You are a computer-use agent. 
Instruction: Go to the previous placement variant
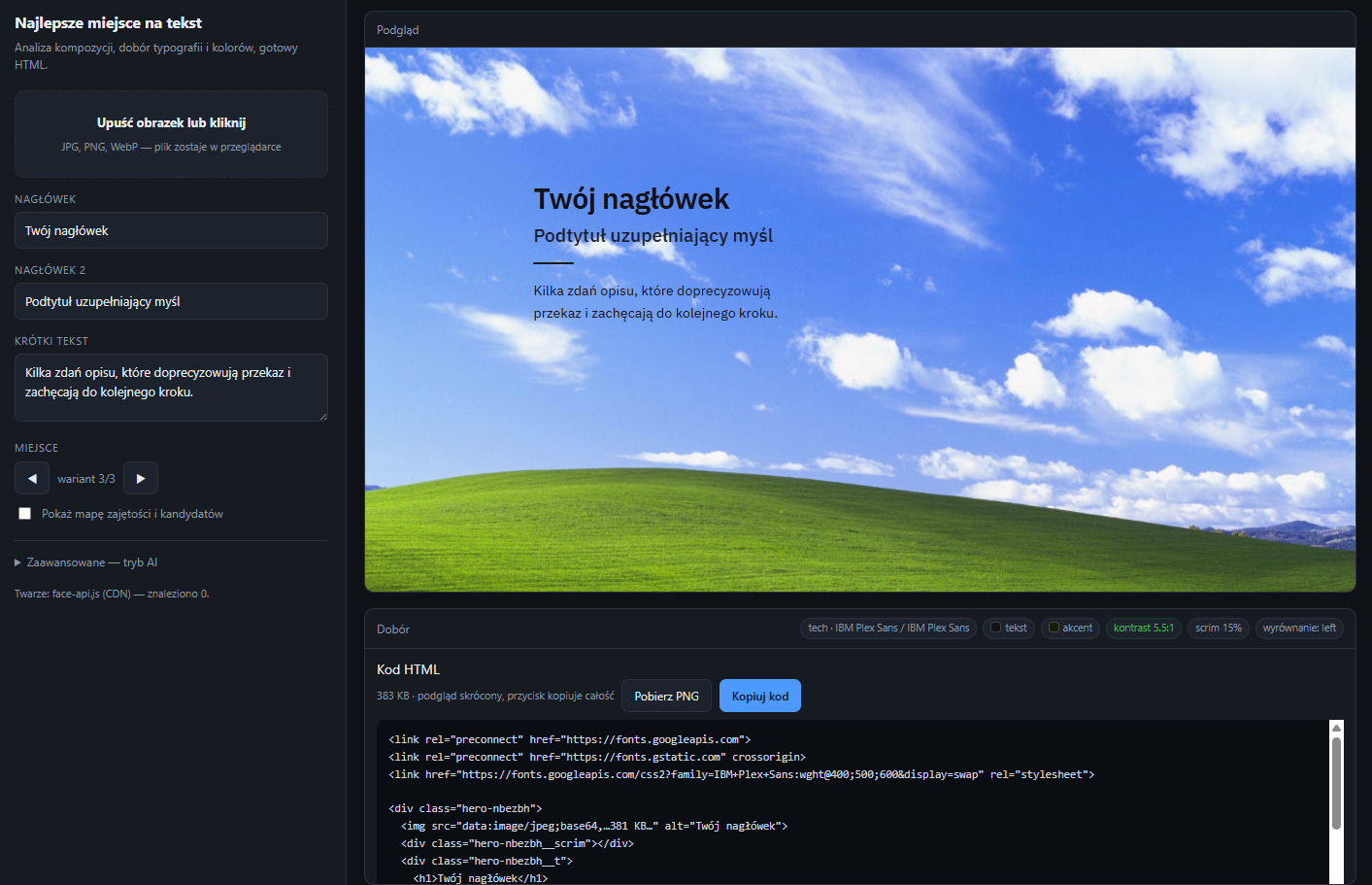coord(32,478)
